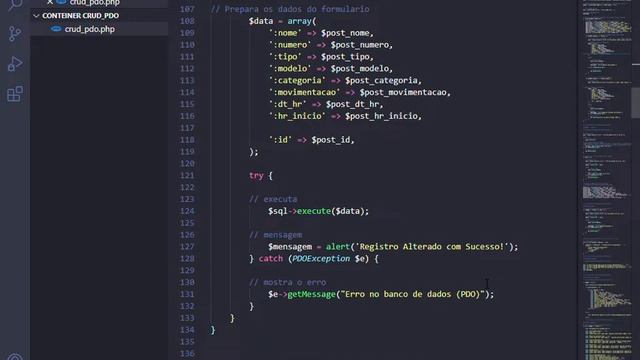The image size is (640, 360).
Task: Click the 'try' keyword on line 121
Action: pyautogui.click(x=256, y=176)
